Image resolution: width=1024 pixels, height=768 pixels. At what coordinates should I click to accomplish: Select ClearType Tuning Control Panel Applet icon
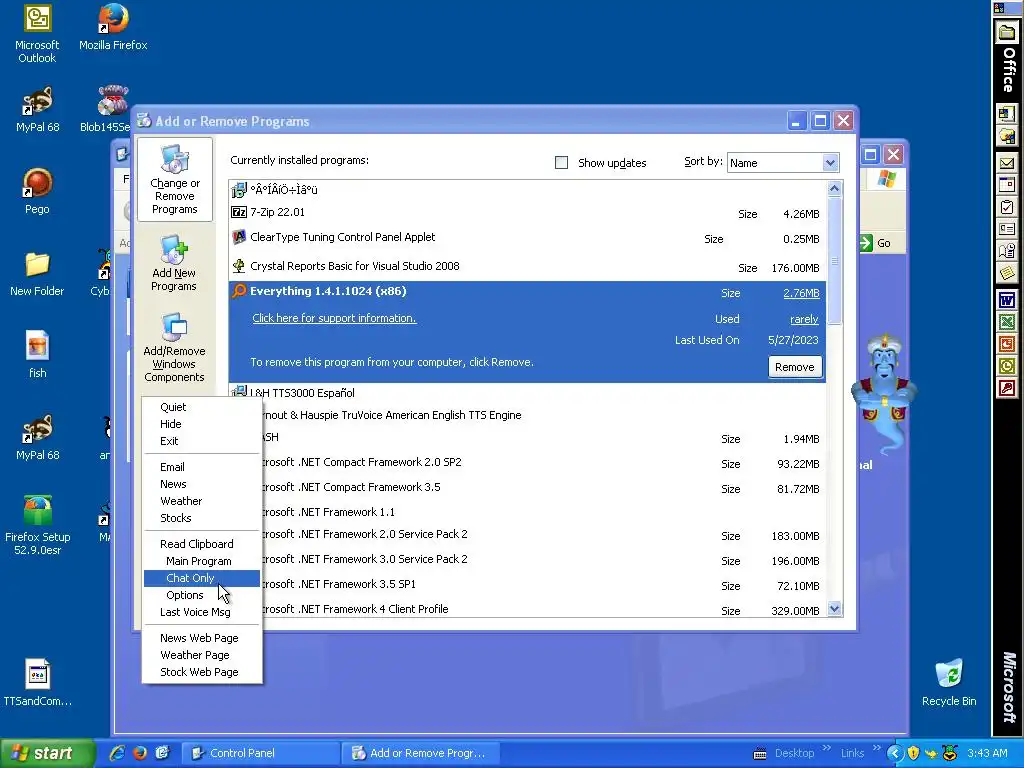tap(239, 237)
